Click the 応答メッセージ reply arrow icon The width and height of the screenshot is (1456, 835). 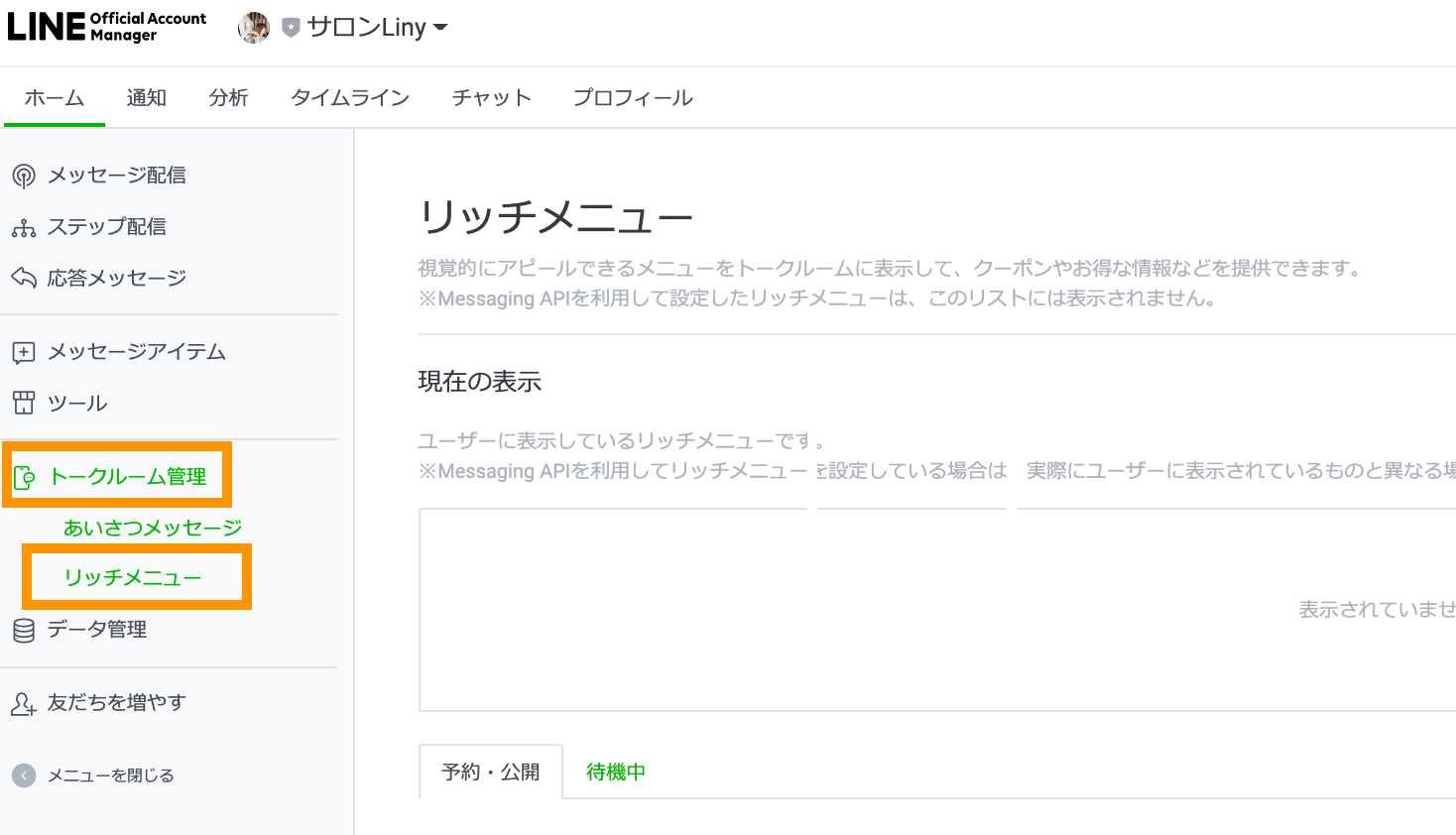tap(24, 279)
